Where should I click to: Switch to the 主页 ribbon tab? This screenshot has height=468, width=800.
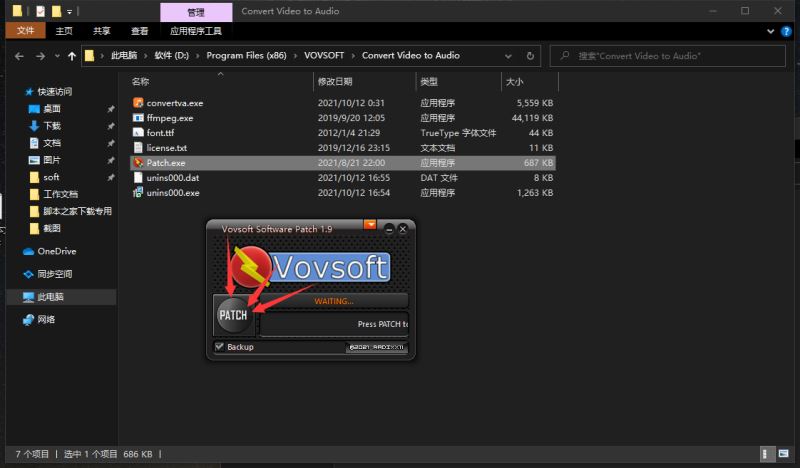pos(64,31)
